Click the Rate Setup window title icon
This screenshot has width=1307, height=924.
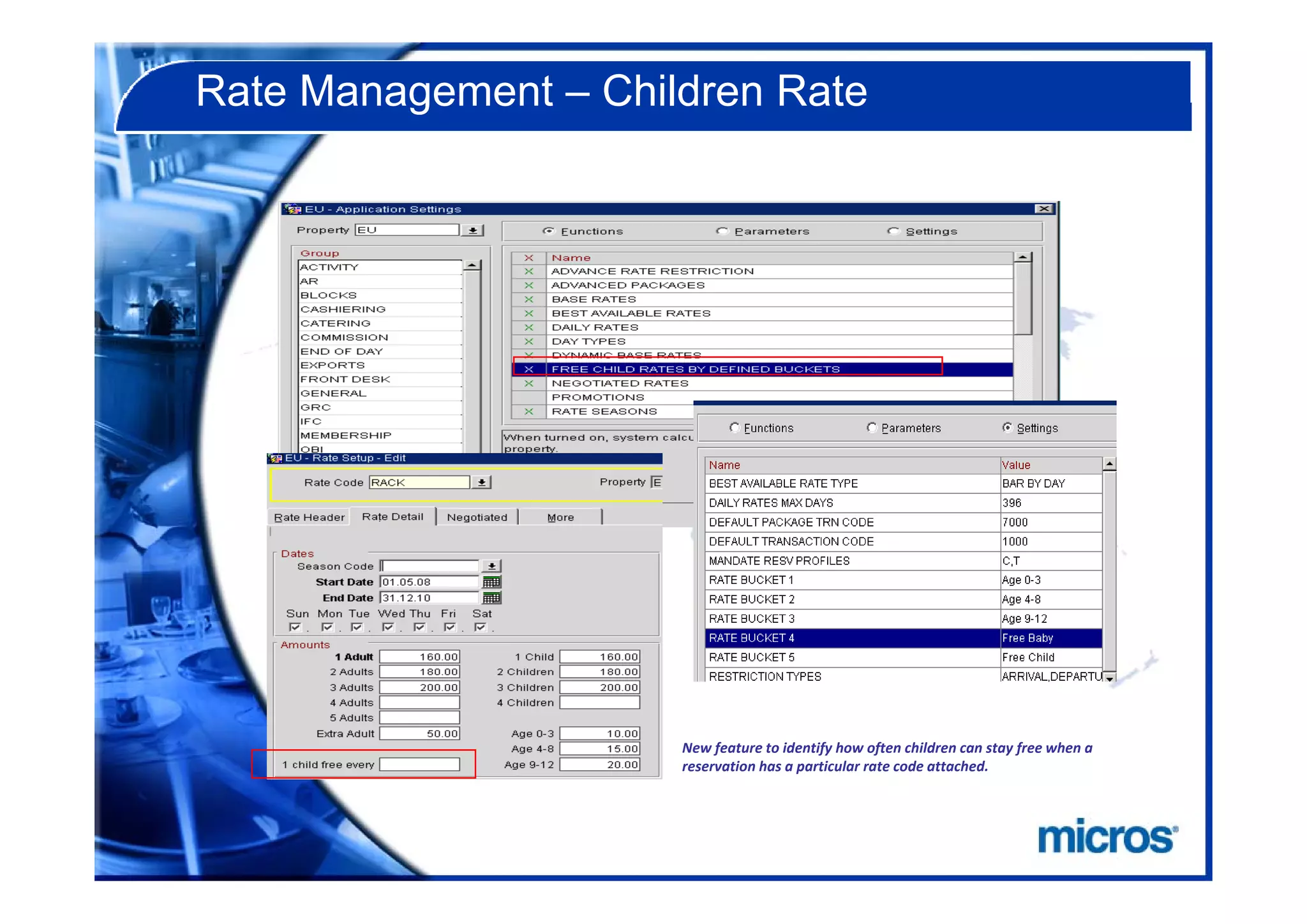[x=276, y=458]
